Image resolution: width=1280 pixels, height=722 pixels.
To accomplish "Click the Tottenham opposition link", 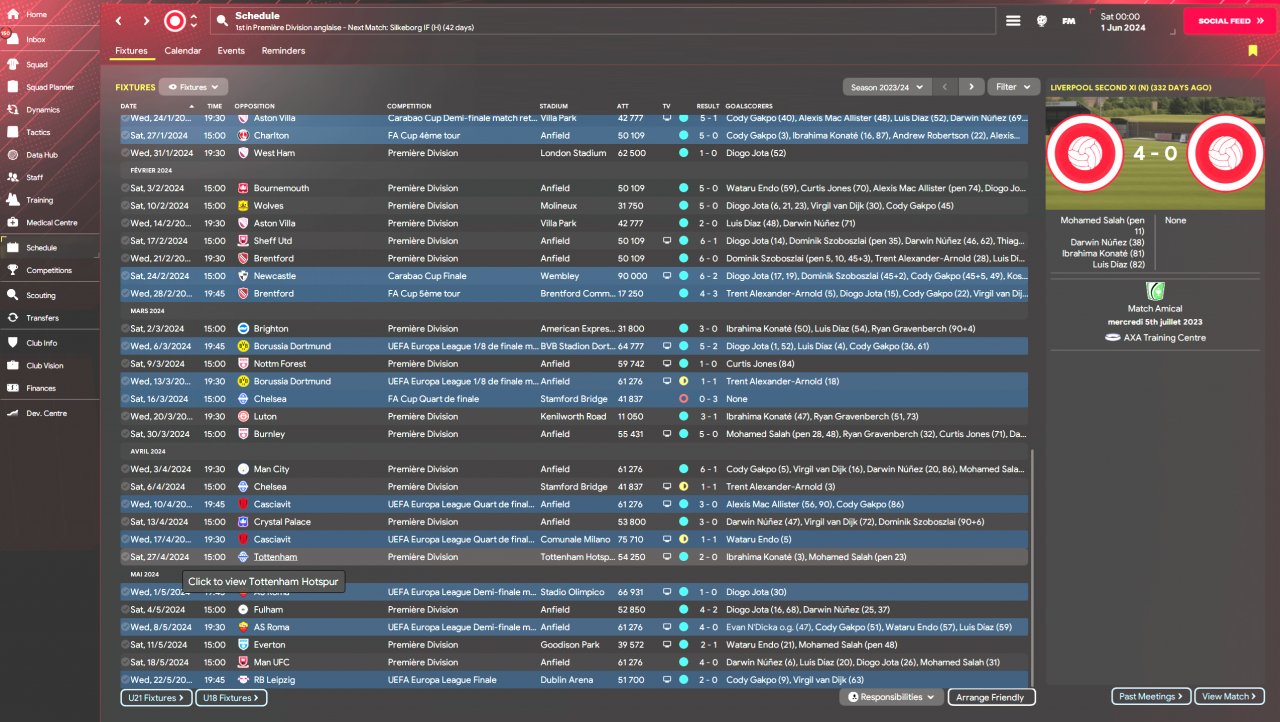I will coord(275,557).
